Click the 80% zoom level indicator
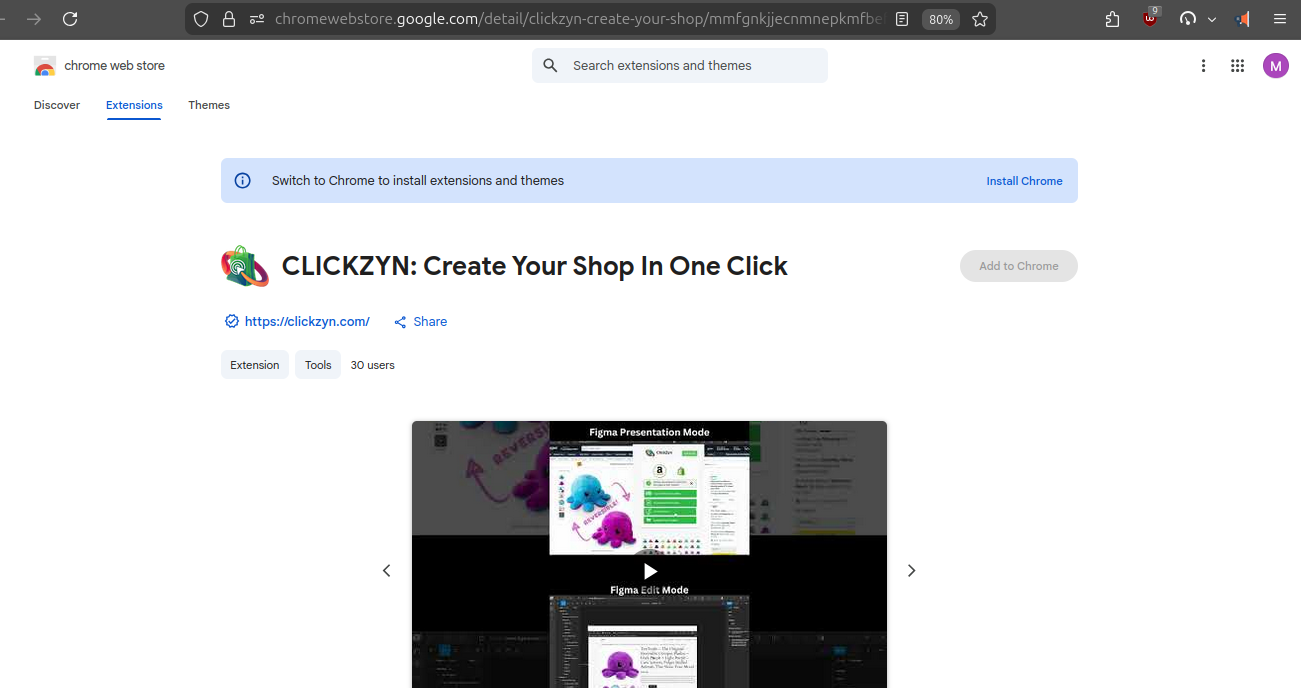The height and width of the screenshot is (688, 1301). [940, 19]
